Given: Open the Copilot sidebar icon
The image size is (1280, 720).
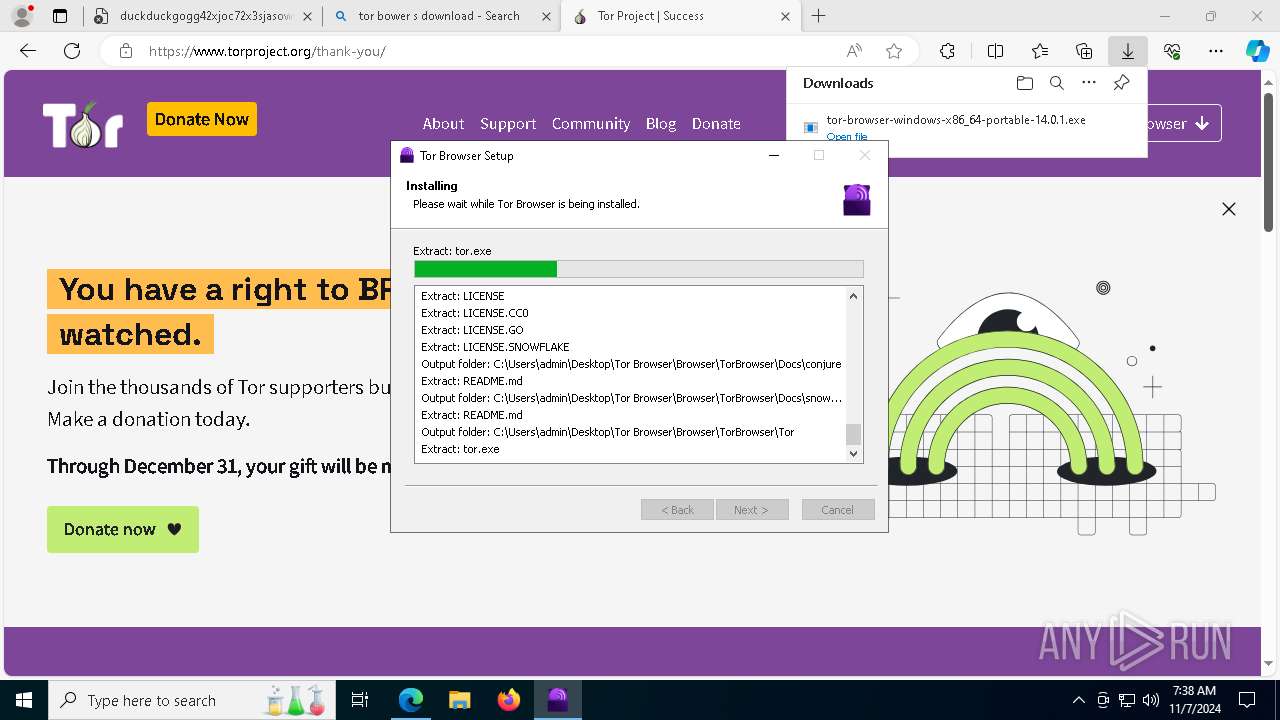Looking at the screenshot, I should pos(1257,51).
